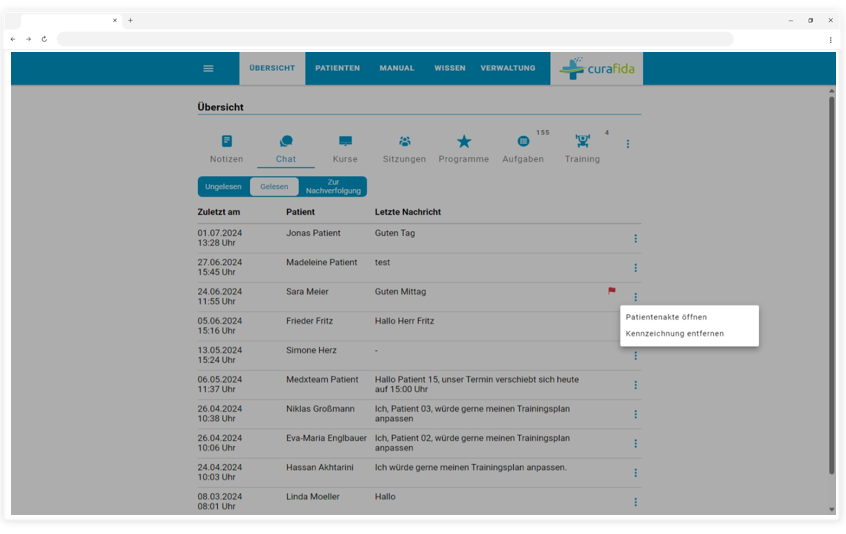
Task: Open row menu for Eva-Maria Englbauer
Action: pos(636,443)
